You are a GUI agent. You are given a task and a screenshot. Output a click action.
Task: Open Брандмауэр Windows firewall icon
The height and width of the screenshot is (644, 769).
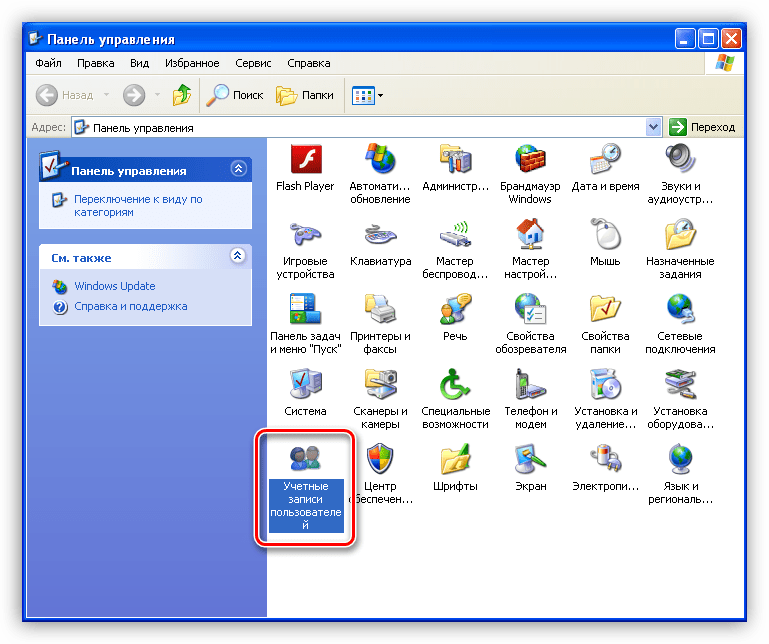point(529,160)
